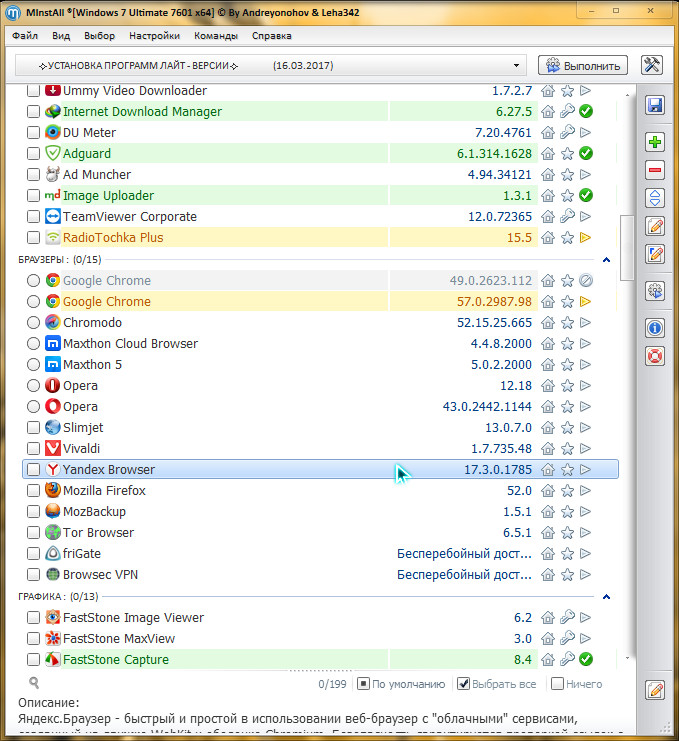Select the Maxthon 5 radio button
The width and height of the screenshot is (679, 741).
[x=33, y=364]
